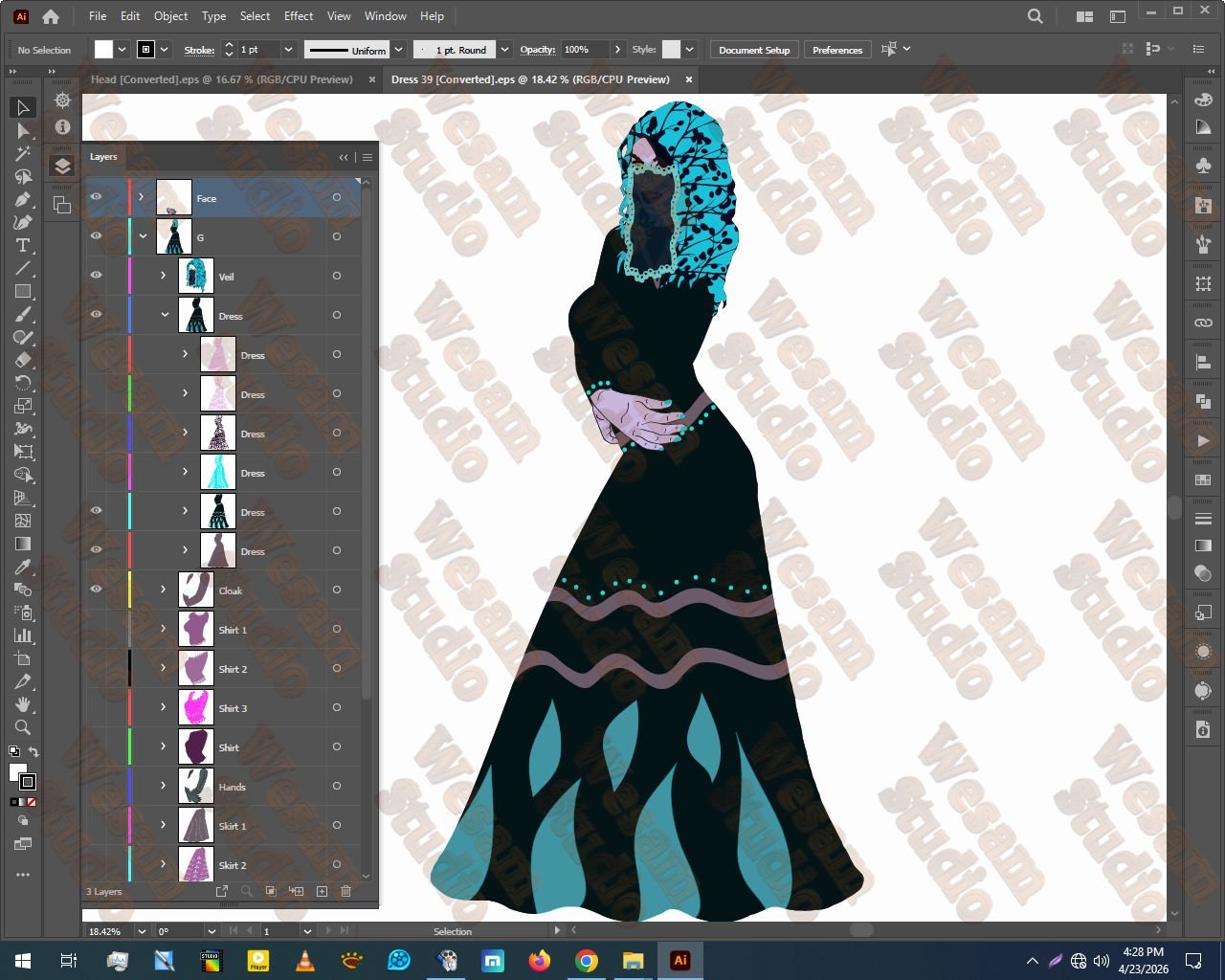Hide the G layer
Image resolution: width=1225 pixels, height=980 pixels.
(96, 236)
